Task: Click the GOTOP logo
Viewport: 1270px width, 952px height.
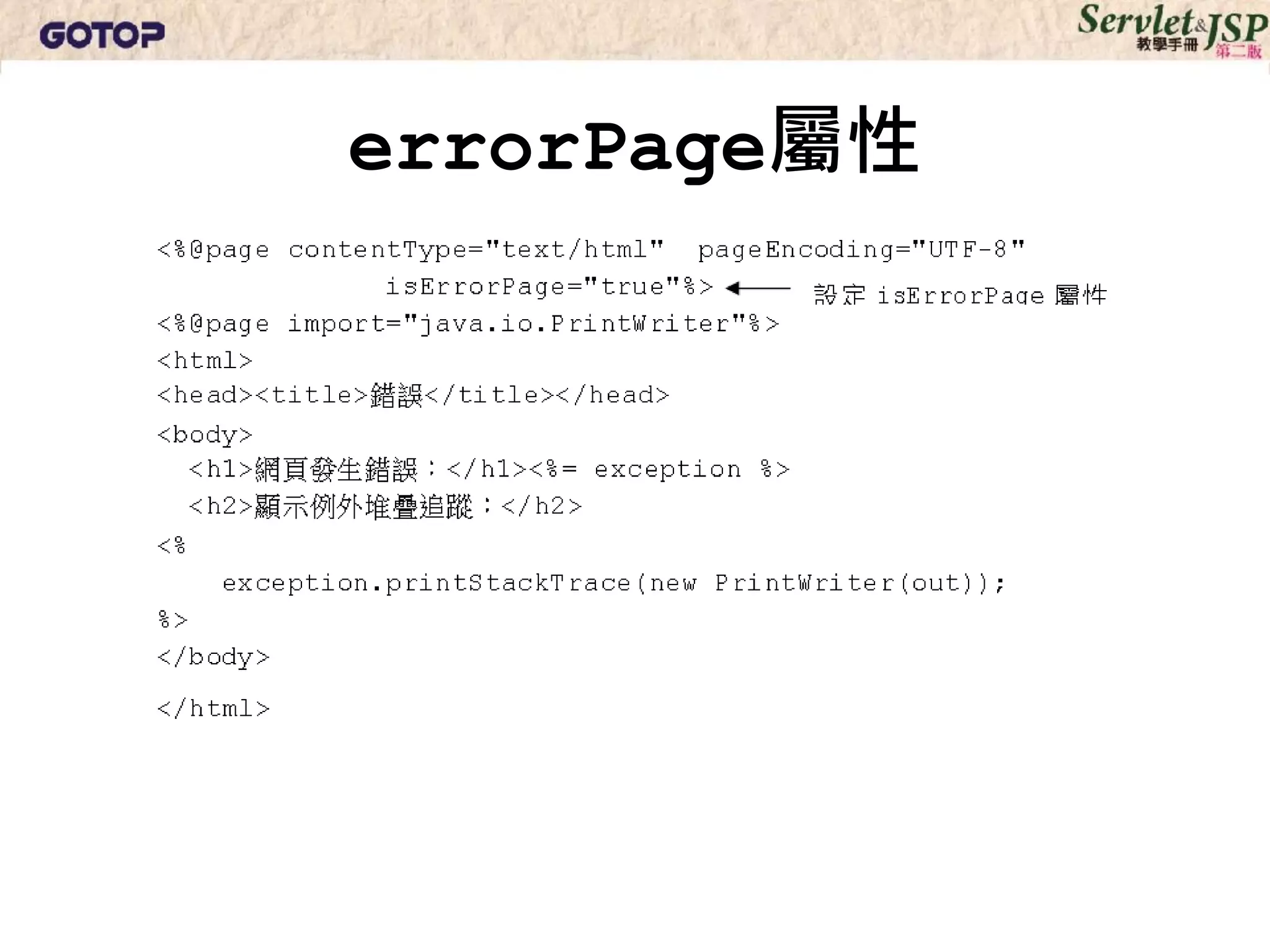Action: pyautogui.click(x=102, y=35)
